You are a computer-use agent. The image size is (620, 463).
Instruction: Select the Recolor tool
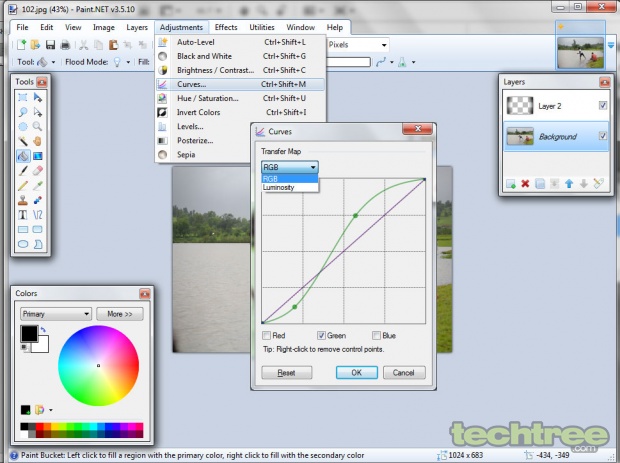pyautogui.click(x=38, y=200)
